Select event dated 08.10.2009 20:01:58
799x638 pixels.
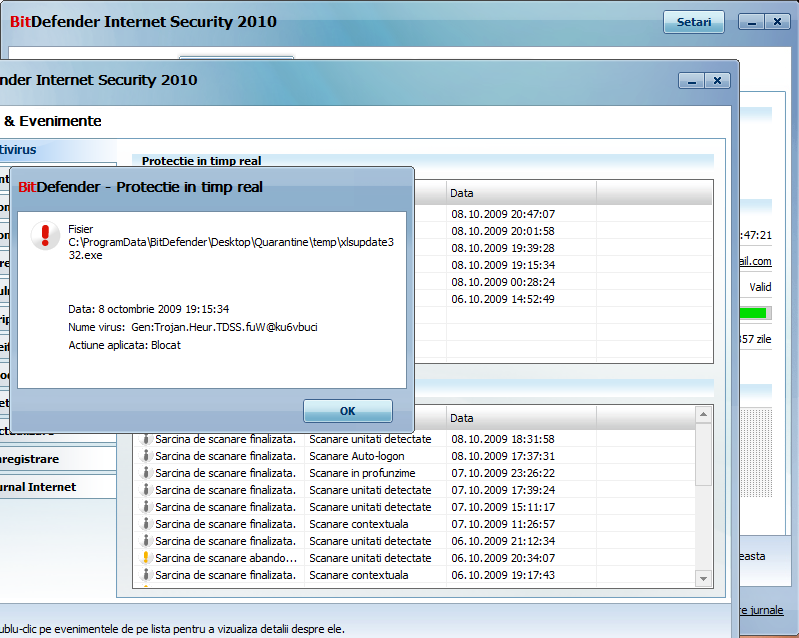pos(503,231)
